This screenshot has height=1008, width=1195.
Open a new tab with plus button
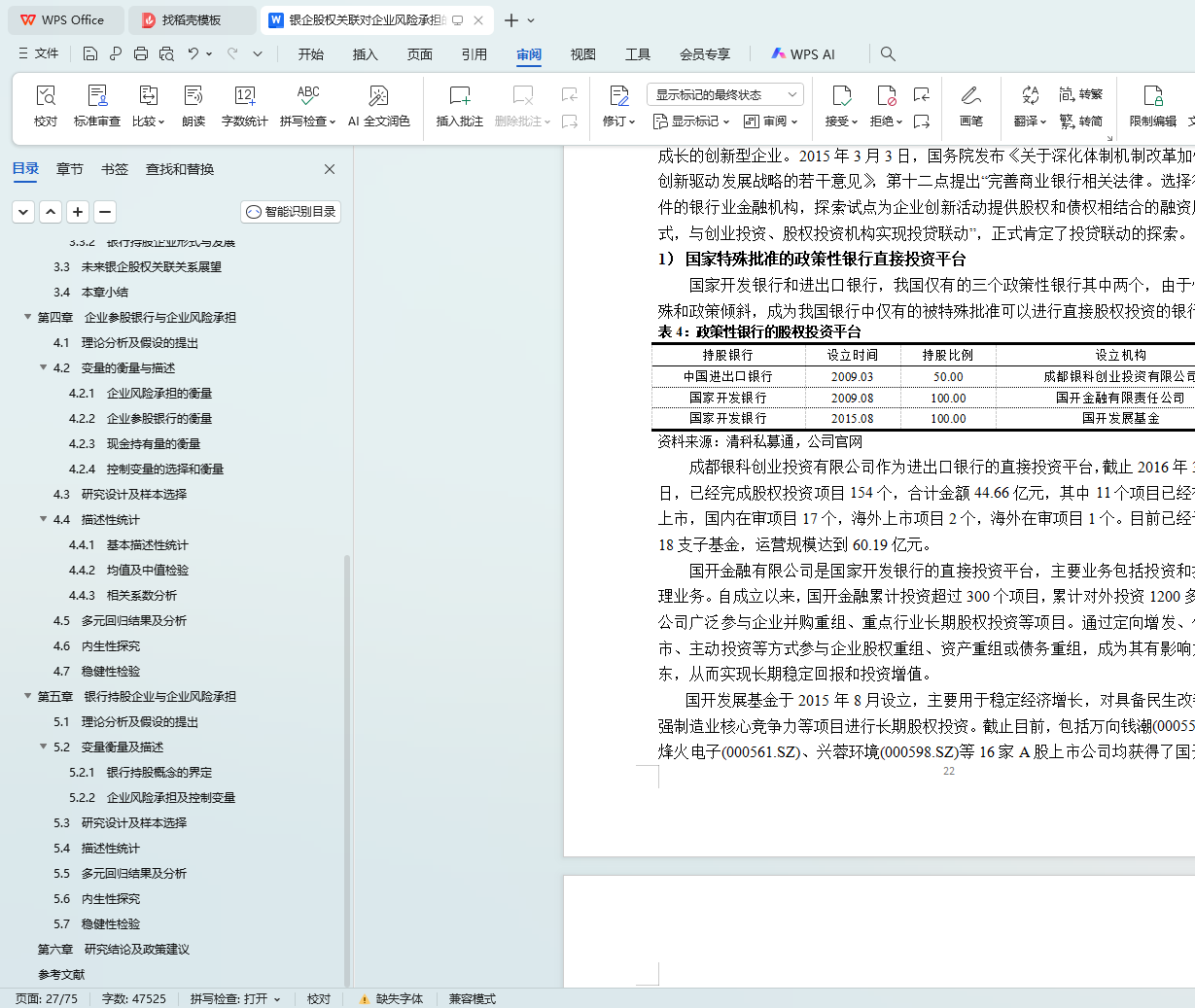tap(511, 19)
